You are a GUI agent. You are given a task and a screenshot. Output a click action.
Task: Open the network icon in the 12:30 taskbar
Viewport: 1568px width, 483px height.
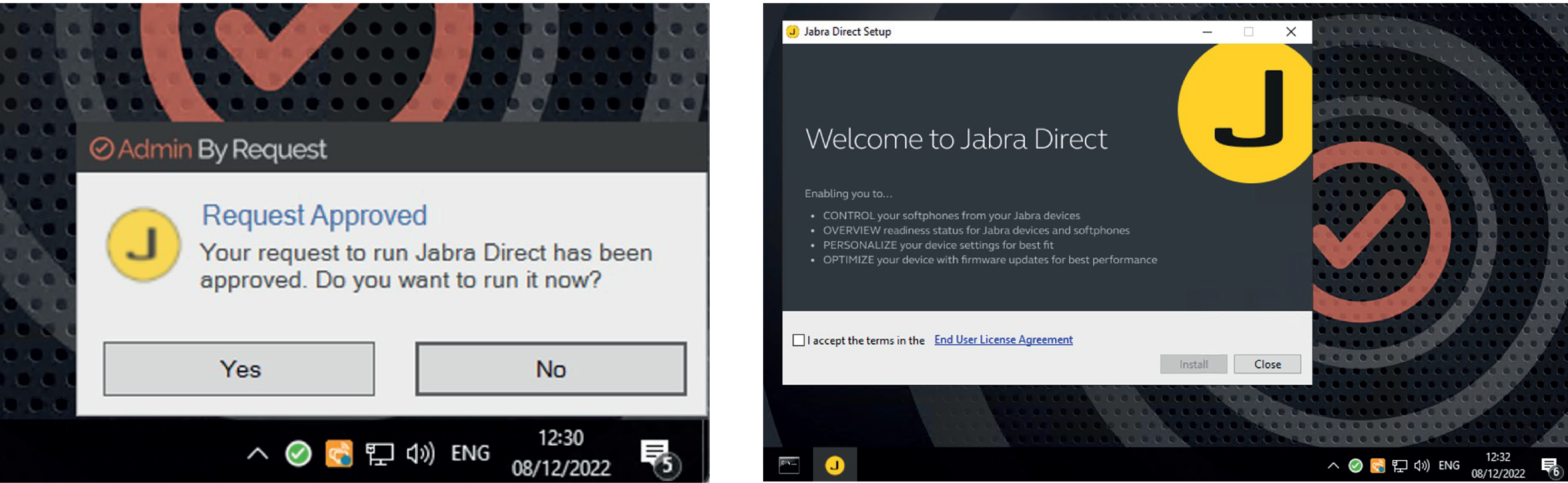[x=379, y=454]
